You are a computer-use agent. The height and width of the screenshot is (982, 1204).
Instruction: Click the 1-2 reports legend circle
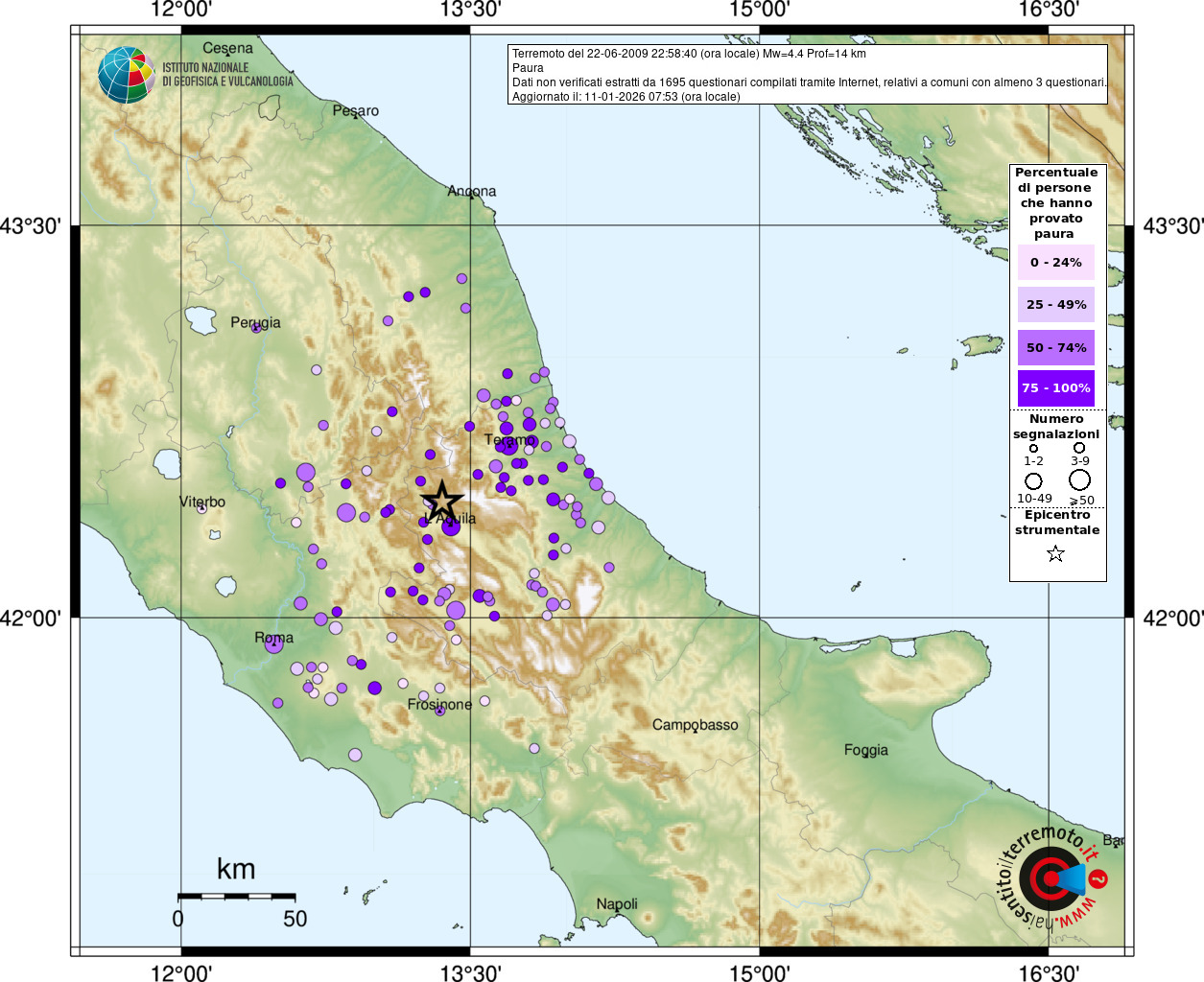click(x=1033, y=448)
